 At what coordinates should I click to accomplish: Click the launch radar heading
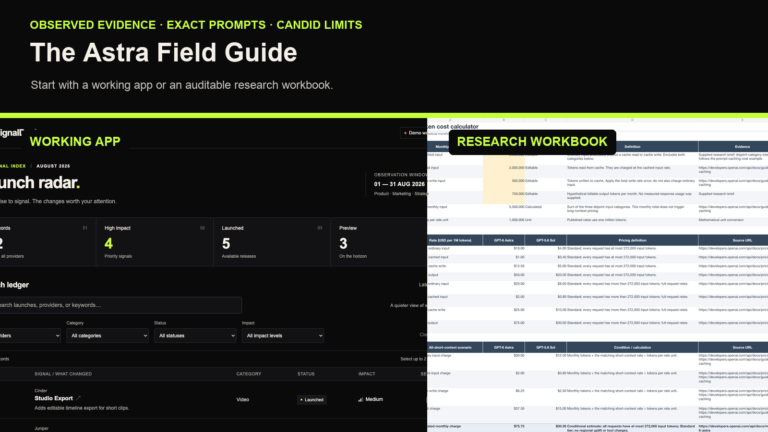pyautogui.click(x=40, y=183)
